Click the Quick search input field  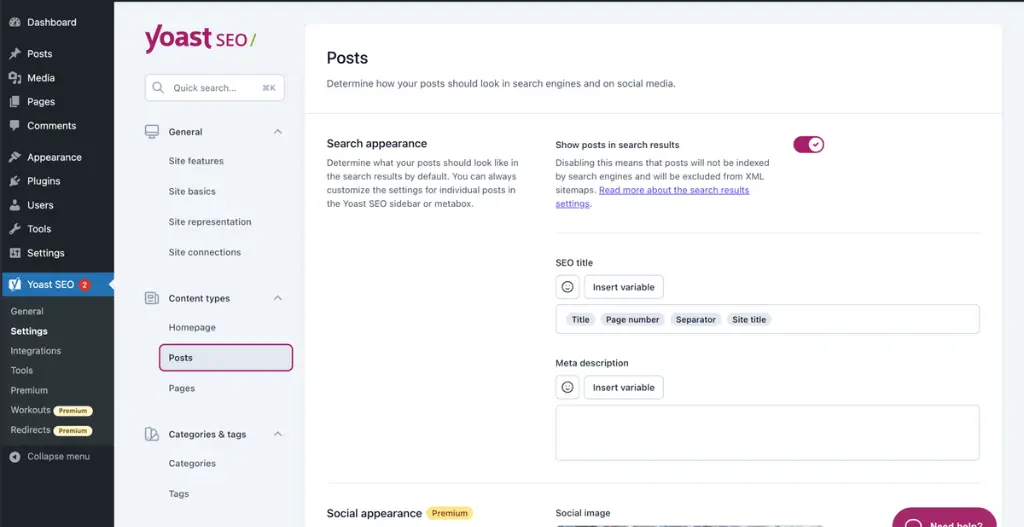(215, 88)
